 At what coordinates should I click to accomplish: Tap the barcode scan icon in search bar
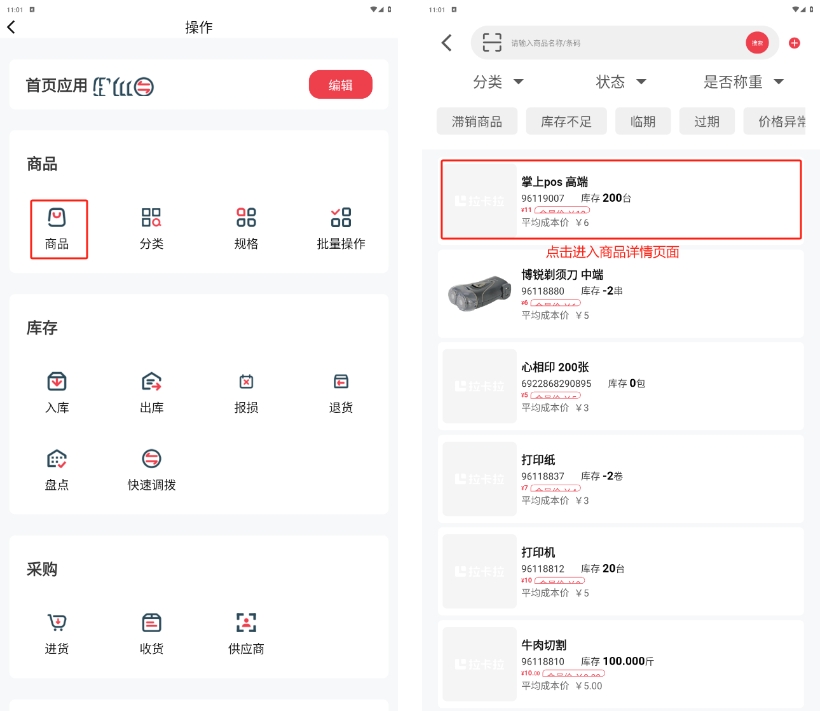pyautogui.click(x=491, y=42)
